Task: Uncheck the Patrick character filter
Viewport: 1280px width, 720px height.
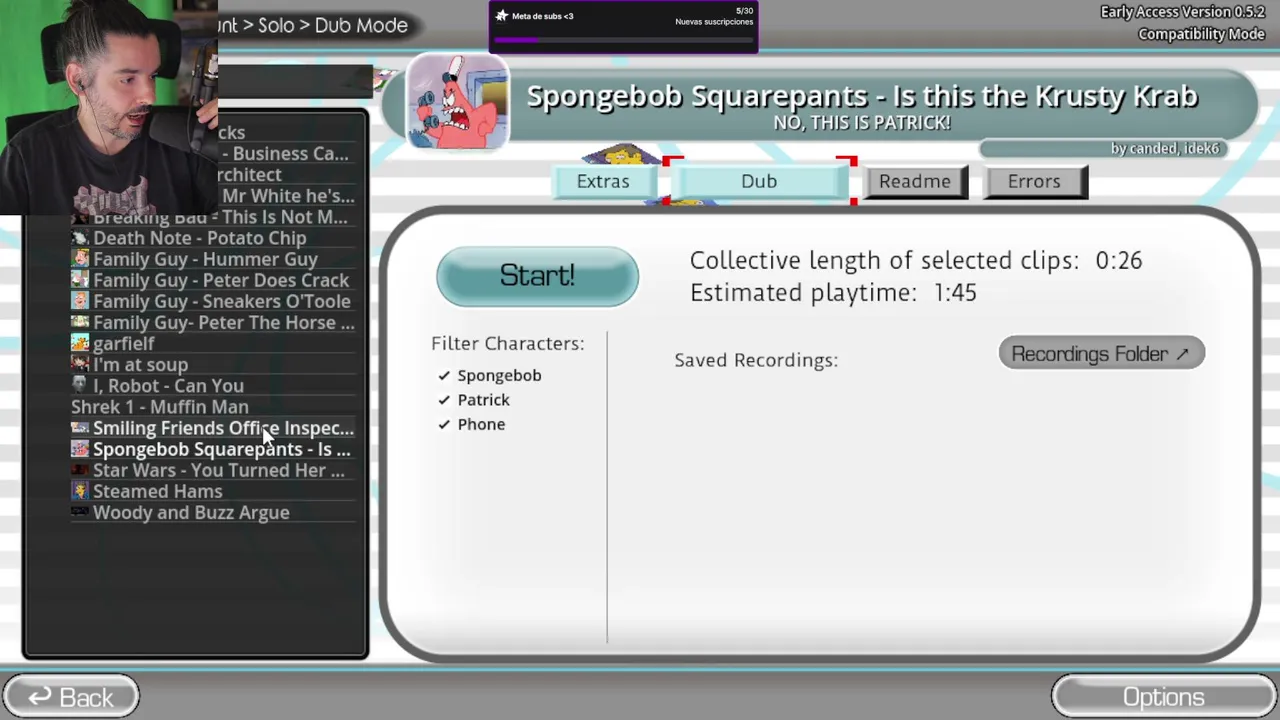Action: pyautogui.click(x=444, y=400)
